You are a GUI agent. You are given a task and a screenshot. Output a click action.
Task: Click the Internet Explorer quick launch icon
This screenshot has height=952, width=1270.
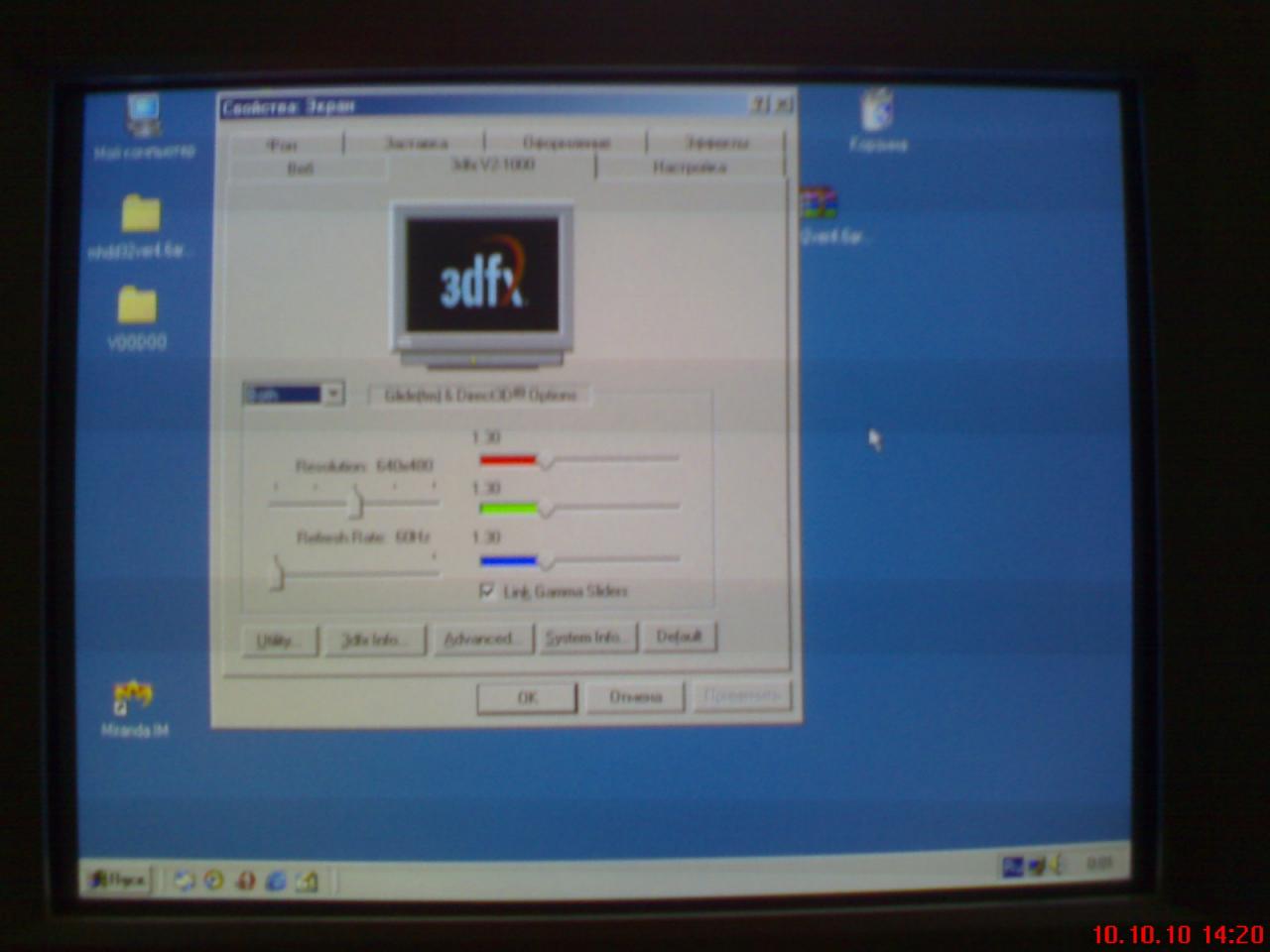click(x=276, y=880)
